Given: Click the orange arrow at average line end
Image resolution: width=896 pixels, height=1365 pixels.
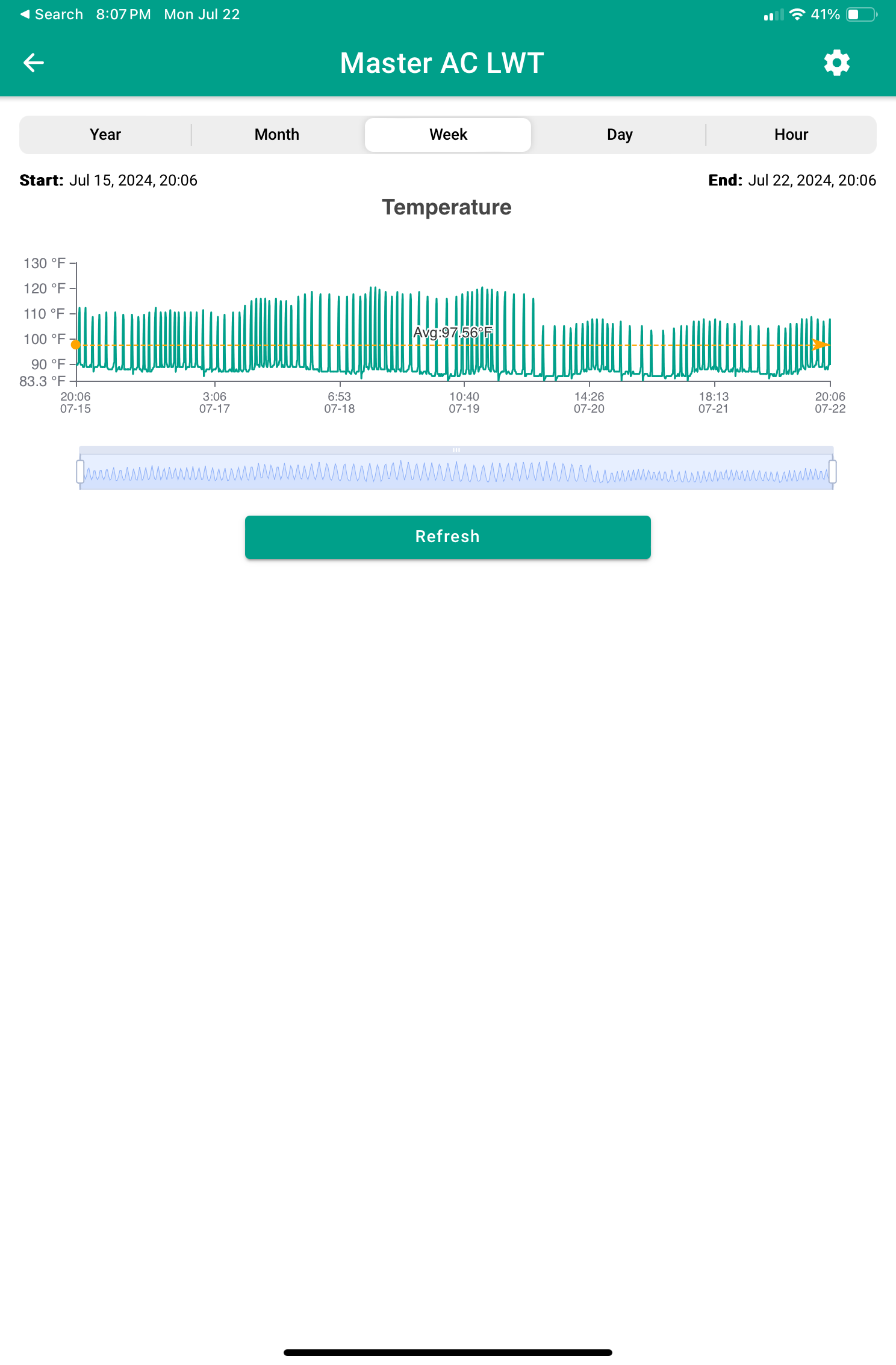Looking at the screenshot, I should pyautogui.click(x=820, y=345).
